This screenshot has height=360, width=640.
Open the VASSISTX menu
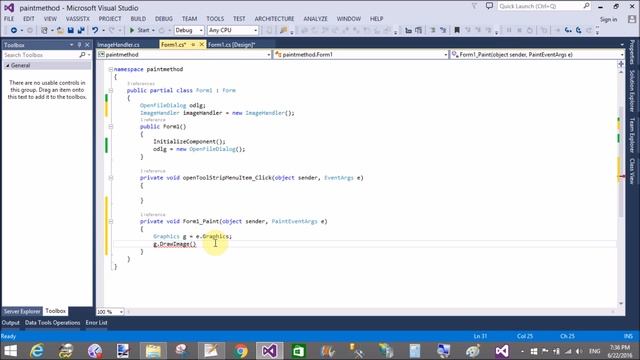coord(78,19)
